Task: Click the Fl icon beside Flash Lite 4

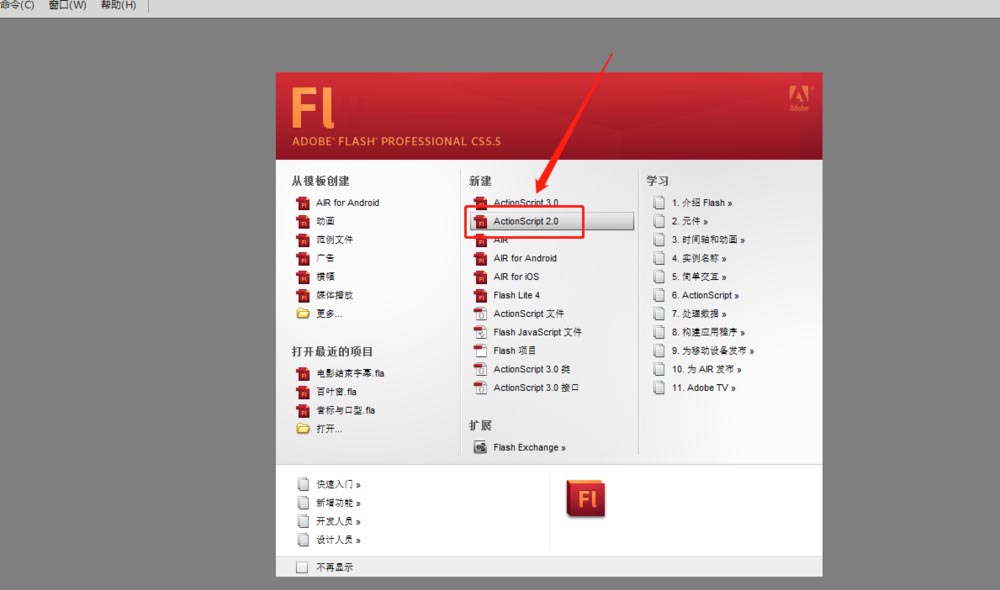Action: click(x=480, y=295)
